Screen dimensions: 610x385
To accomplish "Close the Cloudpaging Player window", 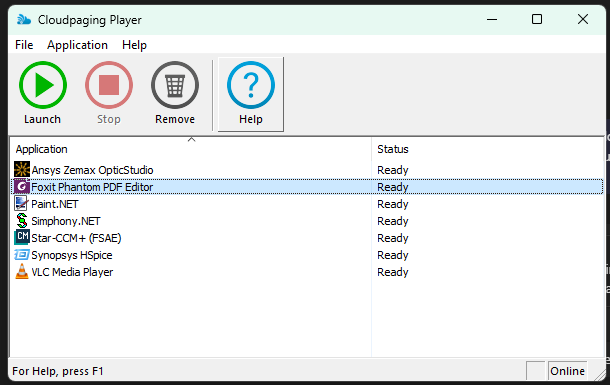I will click(x=583, y=19).
